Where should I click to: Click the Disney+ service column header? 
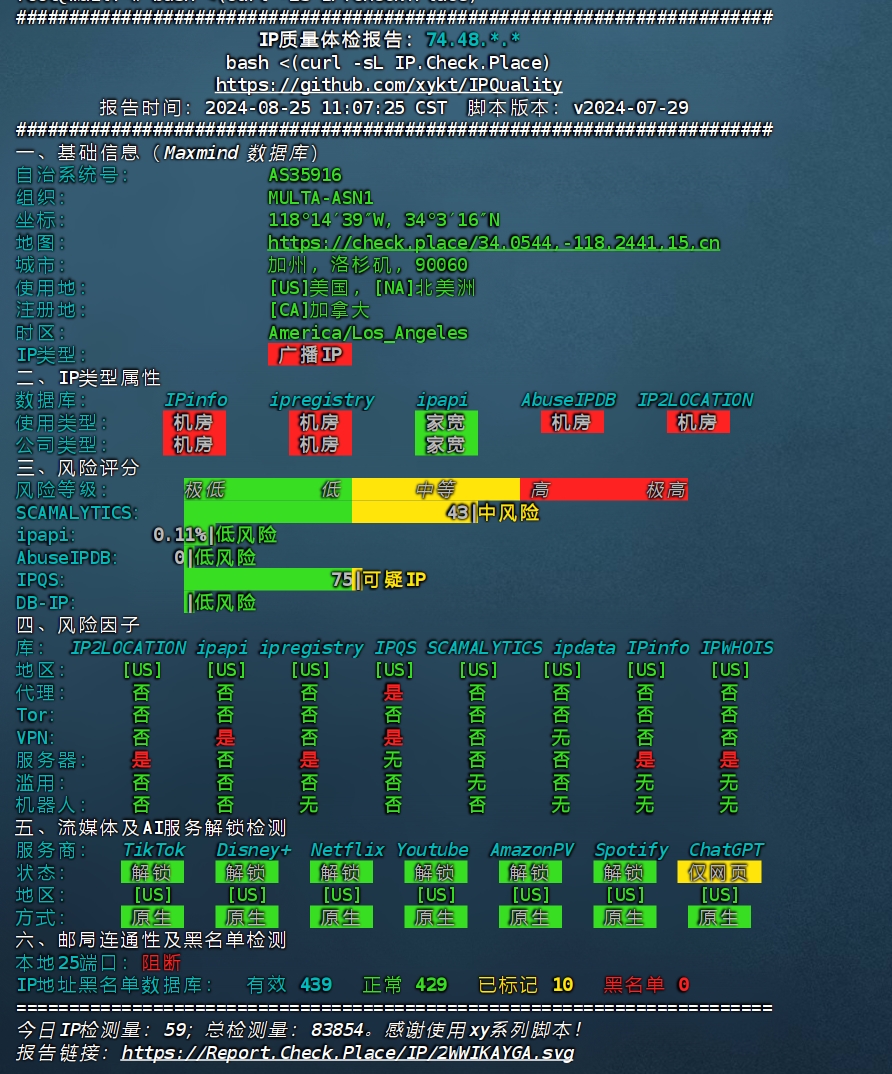point(253,850)
